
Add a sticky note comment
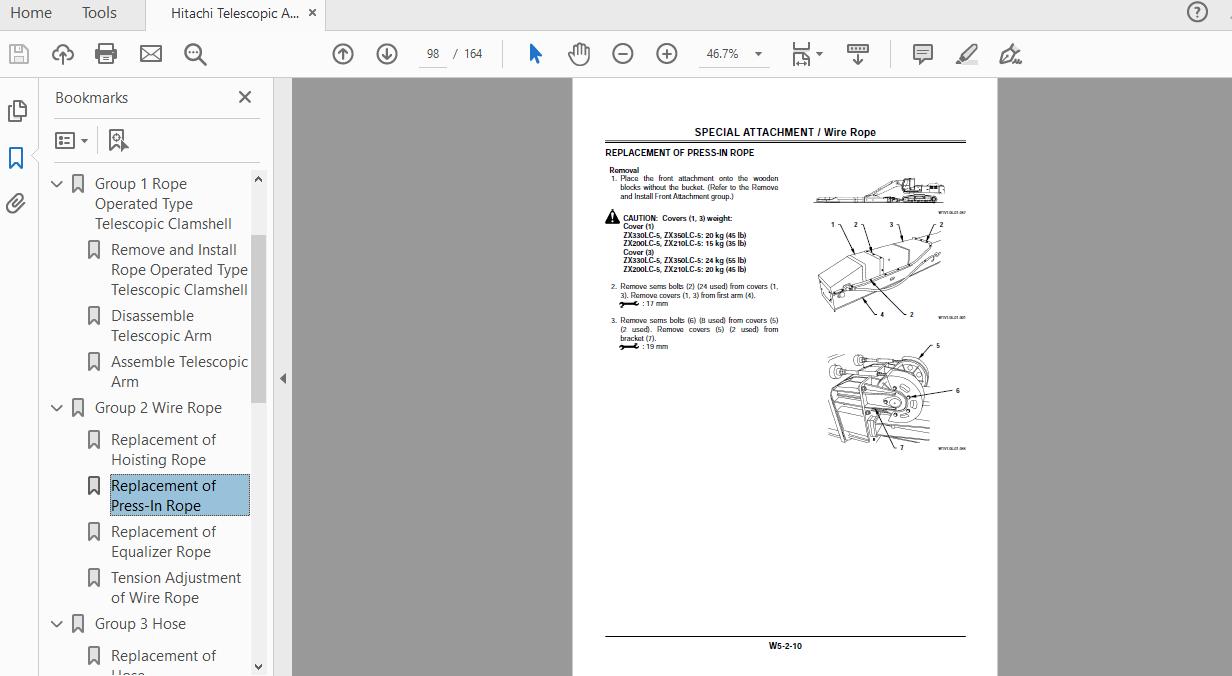coord(923,54)
